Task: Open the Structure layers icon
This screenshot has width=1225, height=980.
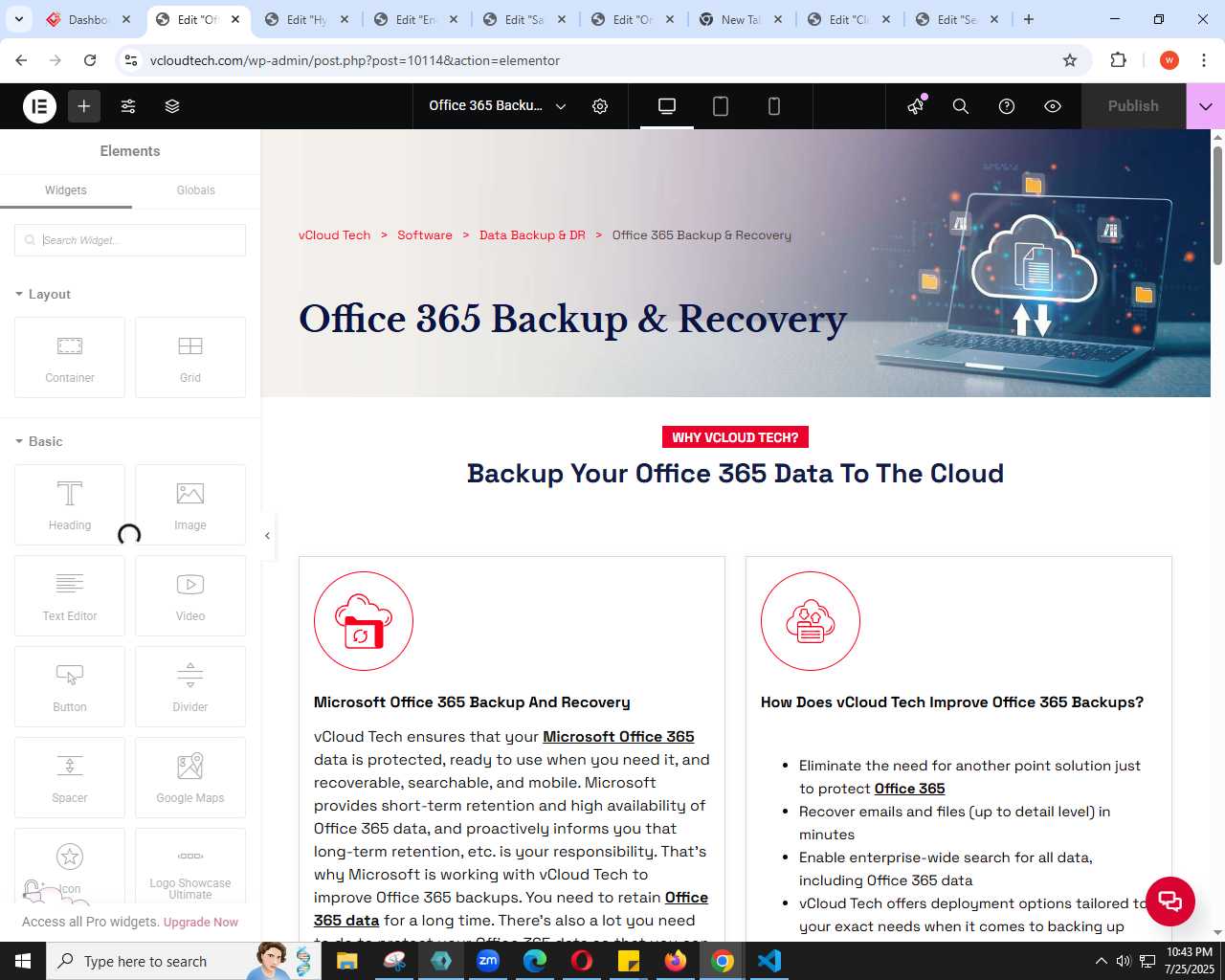Action: [x=172, y=106]
